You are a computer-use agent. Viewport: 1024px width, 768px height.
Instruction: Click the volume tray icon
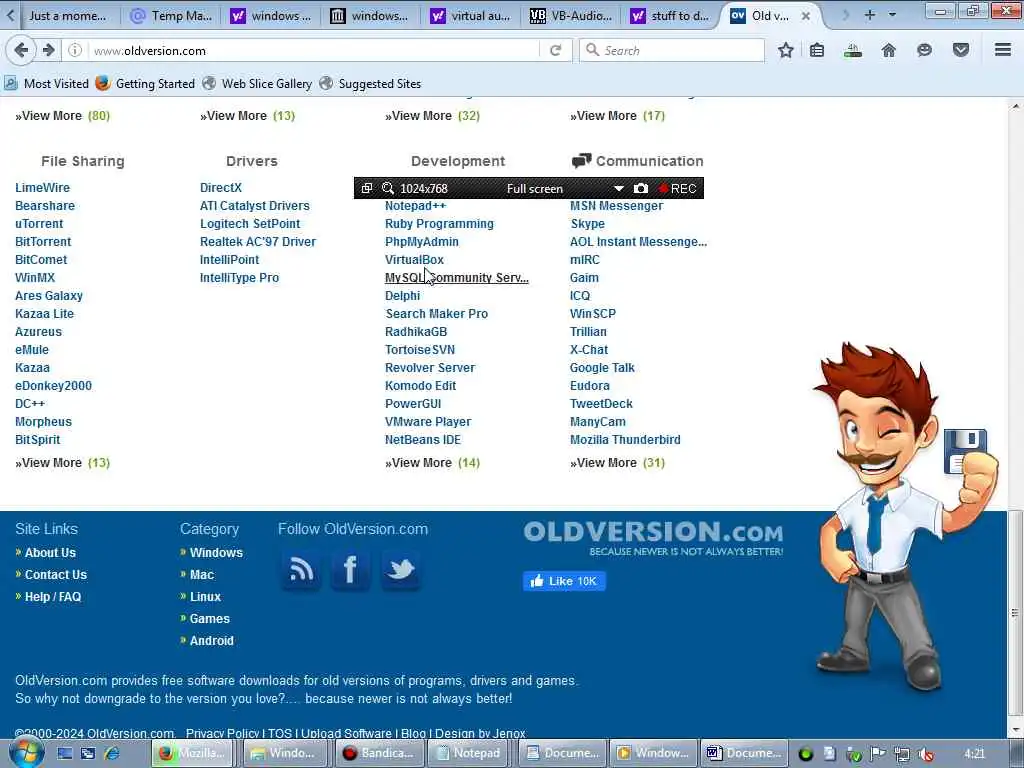pos(925,754)
